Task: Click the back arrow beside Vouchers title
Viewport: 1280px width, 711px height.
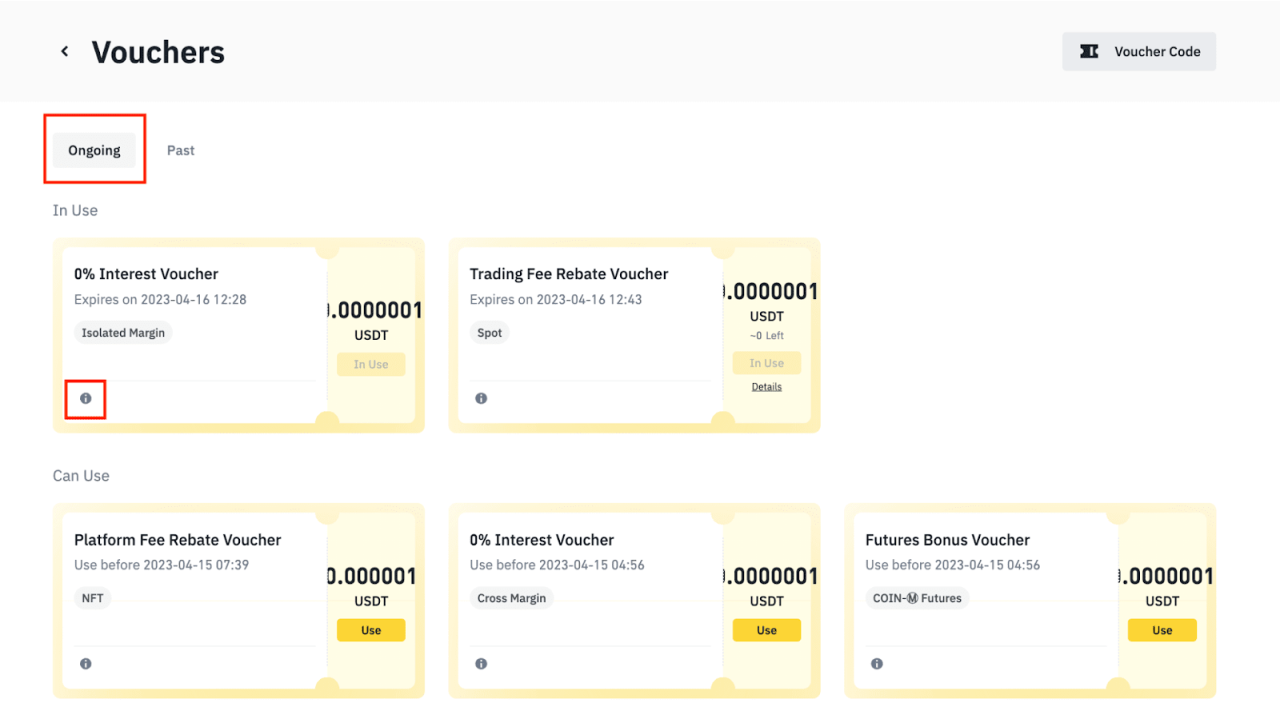Action: 64,51
